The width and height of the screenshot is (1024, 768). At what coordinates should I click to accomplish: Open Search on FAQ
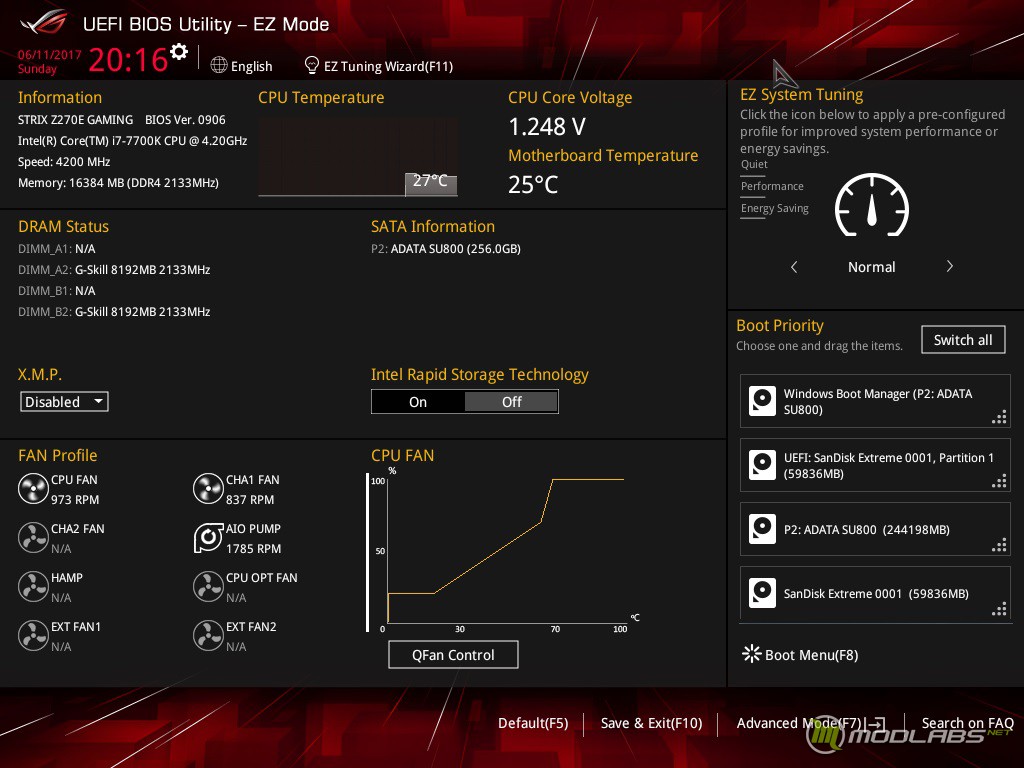967,723
